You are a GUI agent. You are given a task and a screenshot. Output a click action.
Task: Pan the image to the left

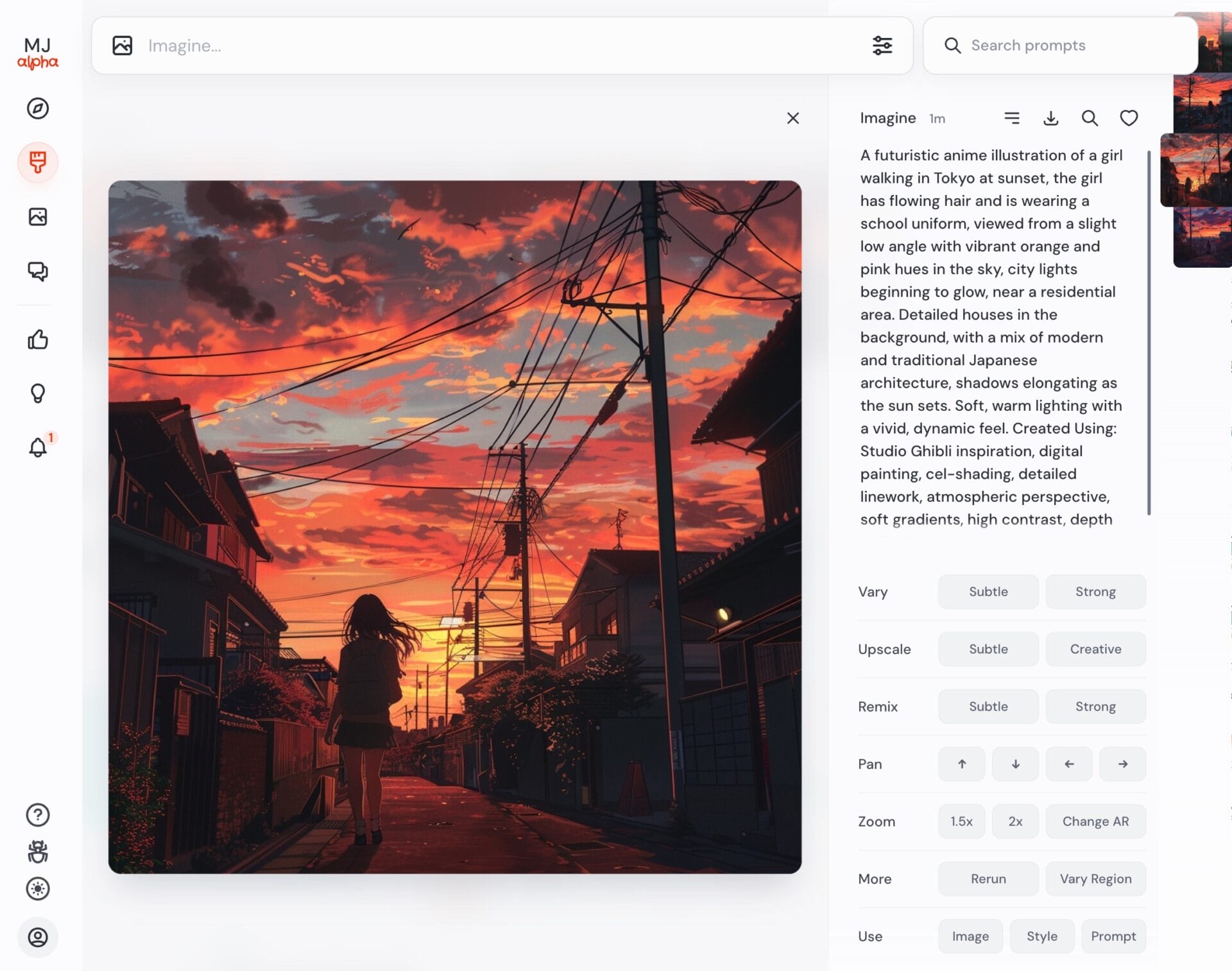[1069, 764]
